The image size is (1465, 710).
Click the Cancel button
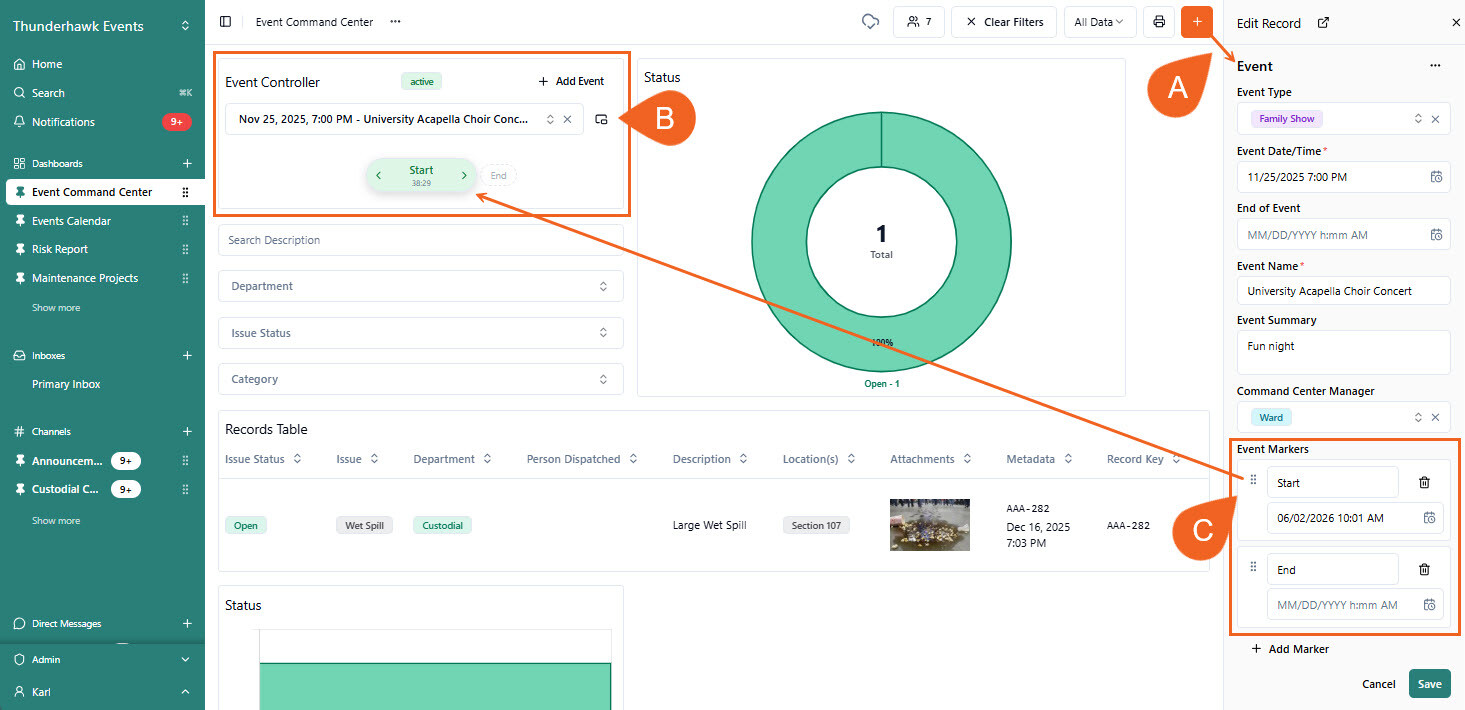(x=1378, y=684)
